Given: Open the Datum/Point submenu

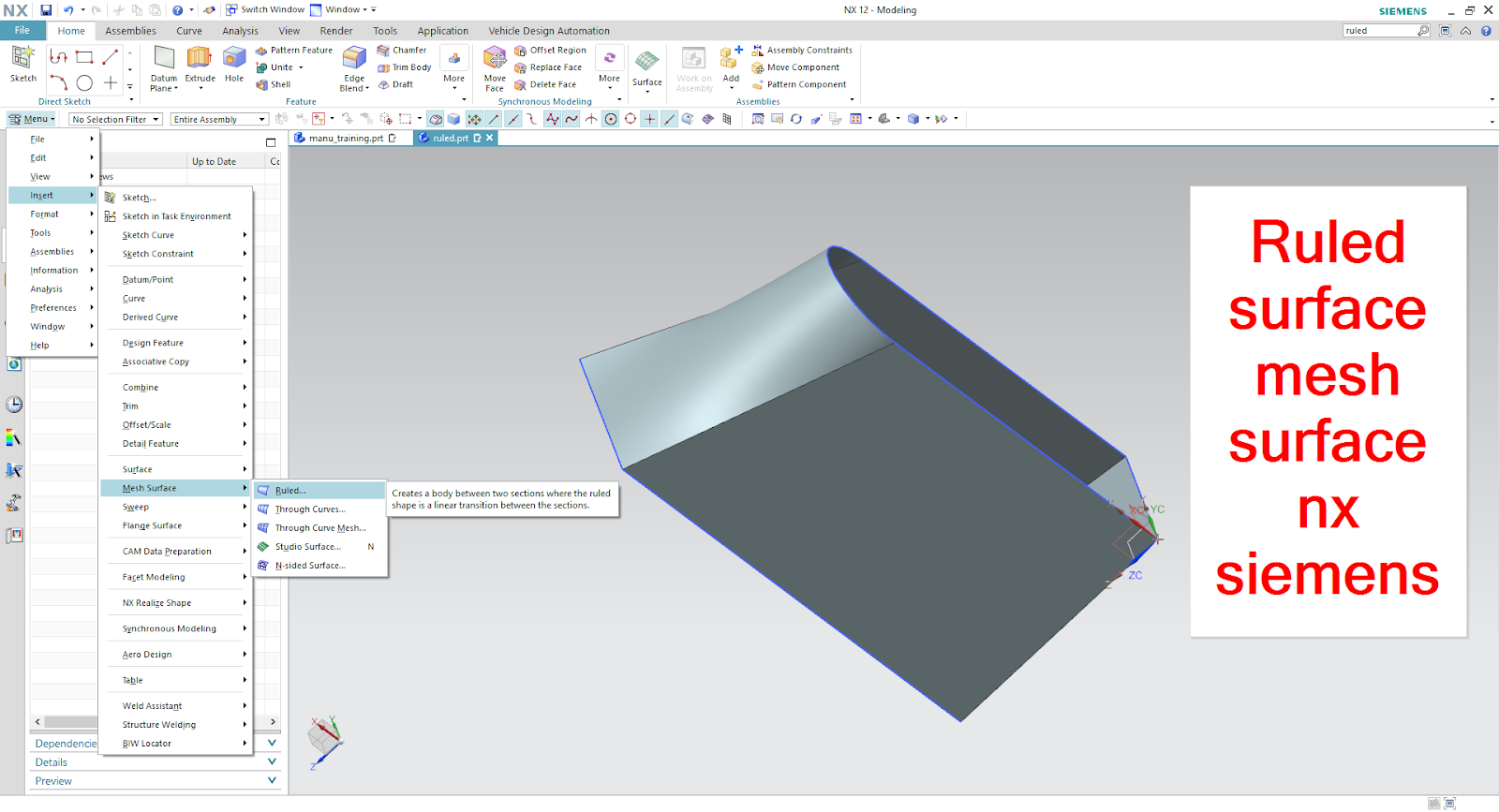Looking at the screenshot, I should pos(175,279).
